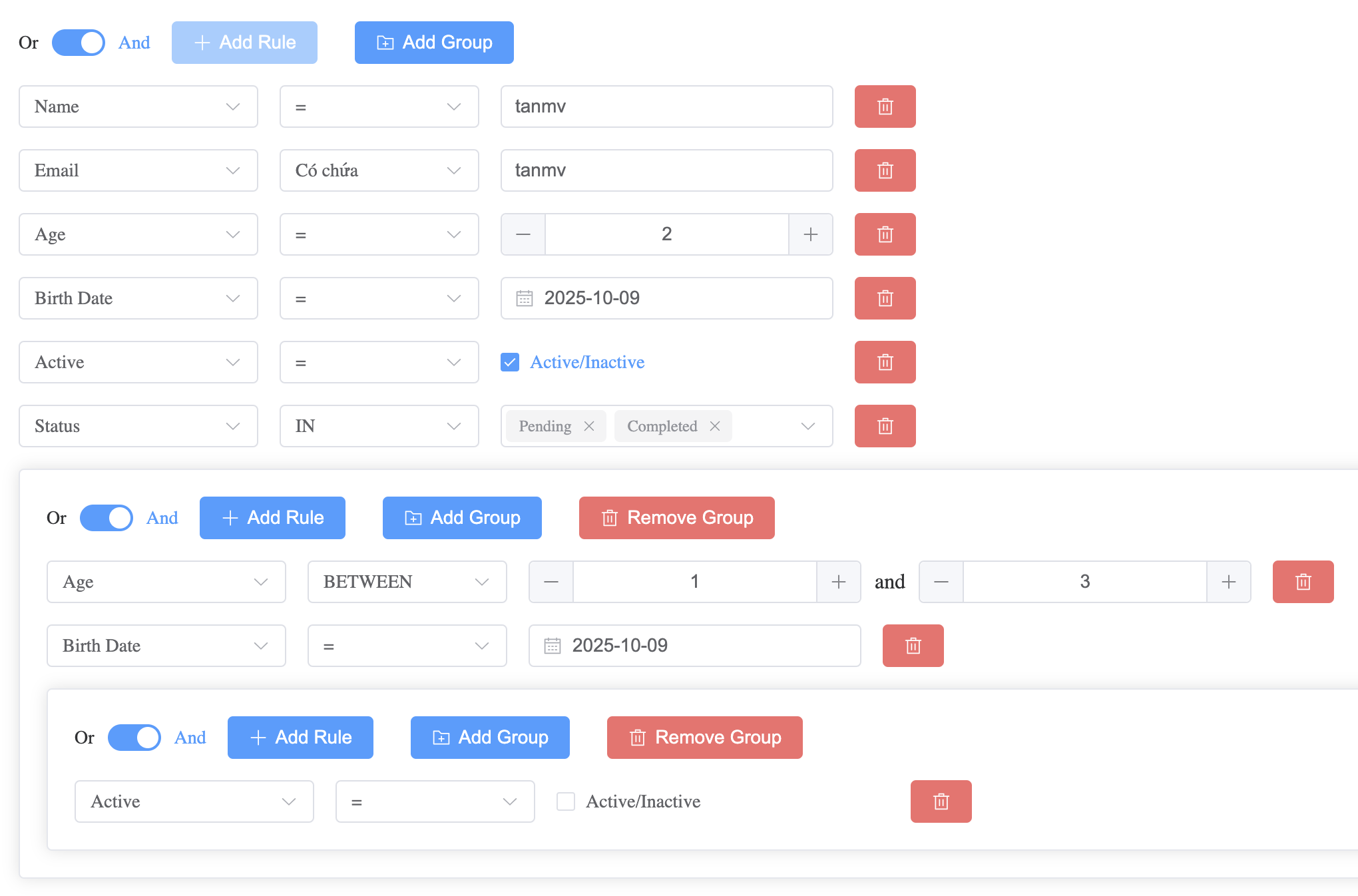Delete the Age BETWEEN rule via trash icon
The image size is (1358, 896).
1303,582
